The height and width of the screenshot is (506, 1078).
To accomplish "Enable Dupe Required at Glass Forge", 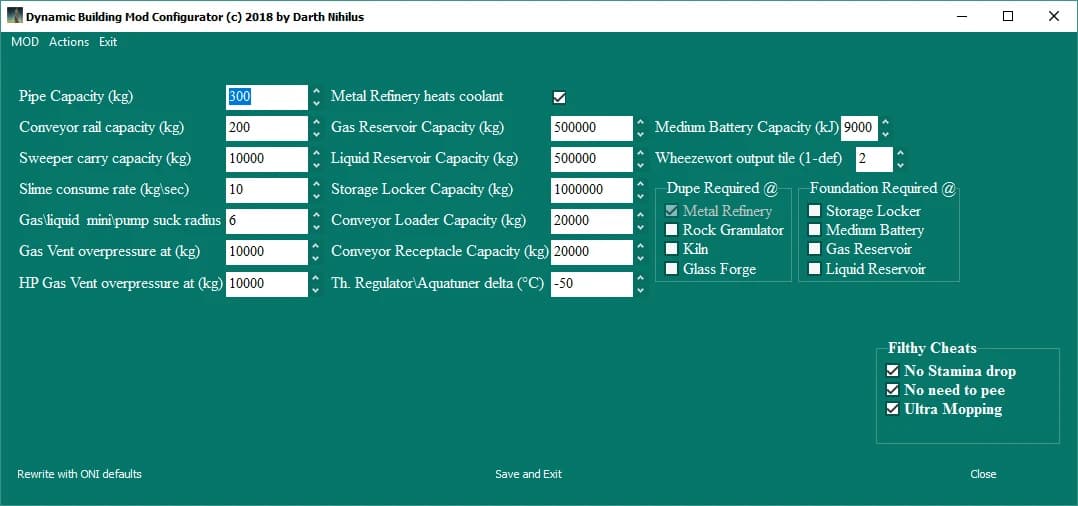I will pyautogui.click(x=671, y=269).
